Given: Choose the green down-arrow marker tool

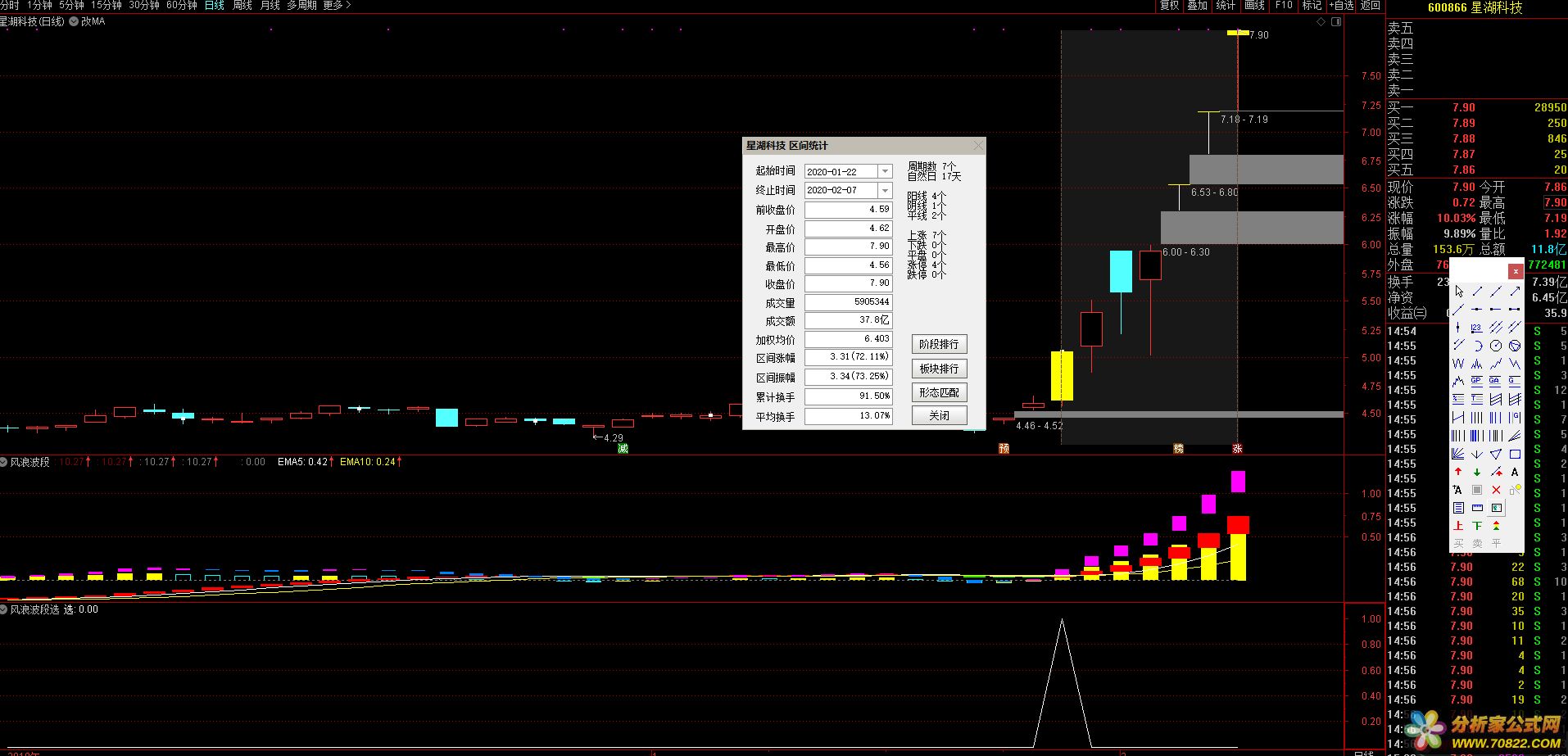Looking at the screenshot, I should click(x=1477, y=472).
